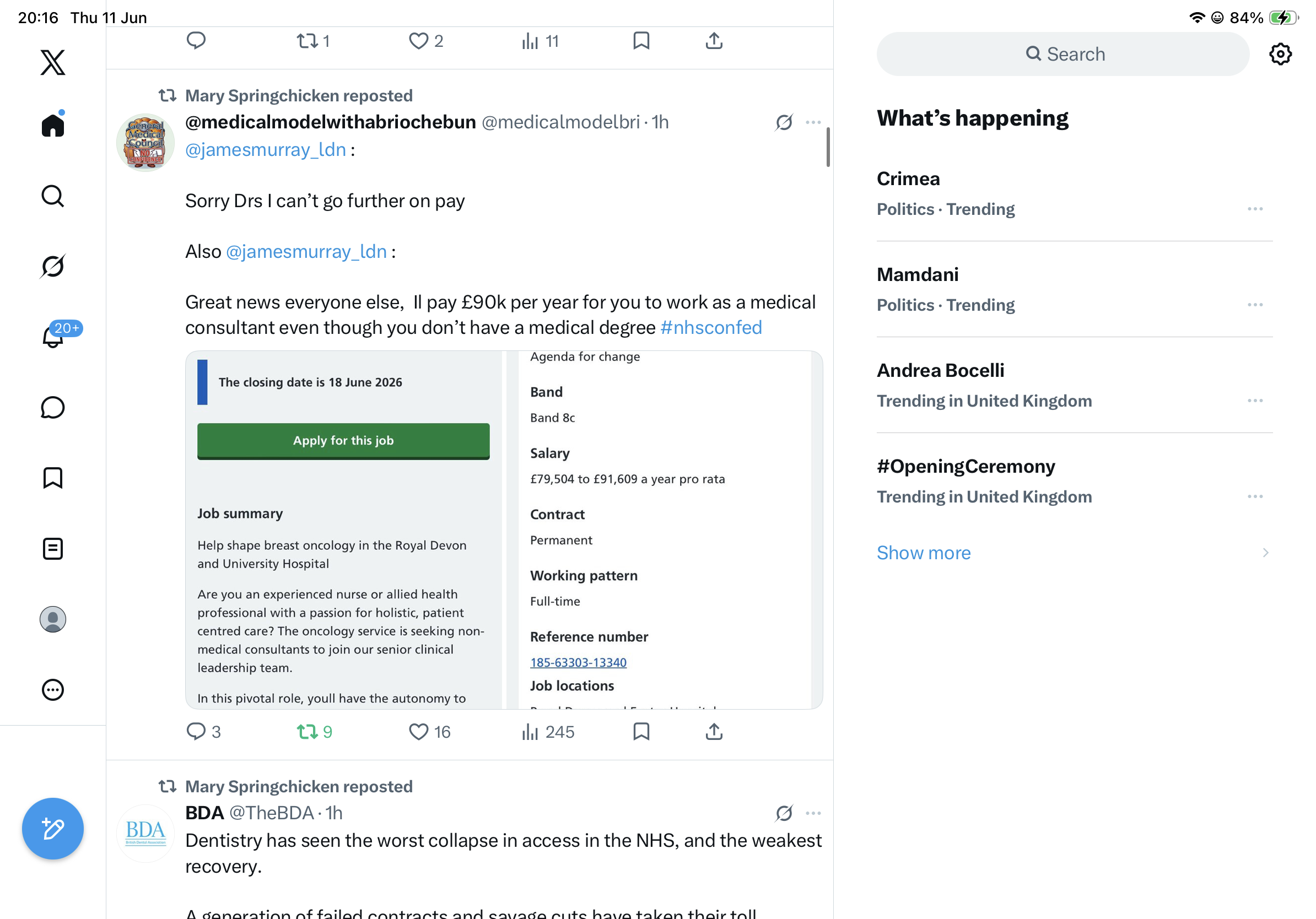Screen dimensions: 1316x919
Task: Click the Search input field
Action: (1062, 55)
